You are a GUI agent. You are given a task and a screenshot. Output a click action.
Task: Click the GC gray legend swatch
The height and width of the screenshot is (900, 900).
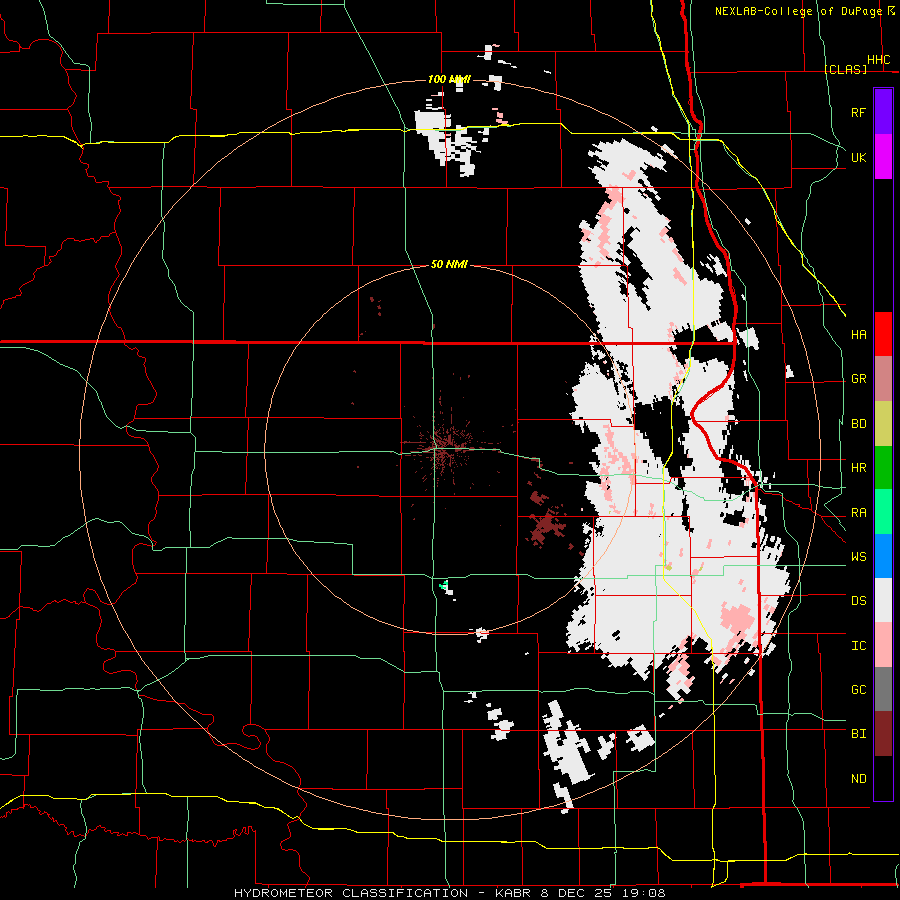(883, 689)
